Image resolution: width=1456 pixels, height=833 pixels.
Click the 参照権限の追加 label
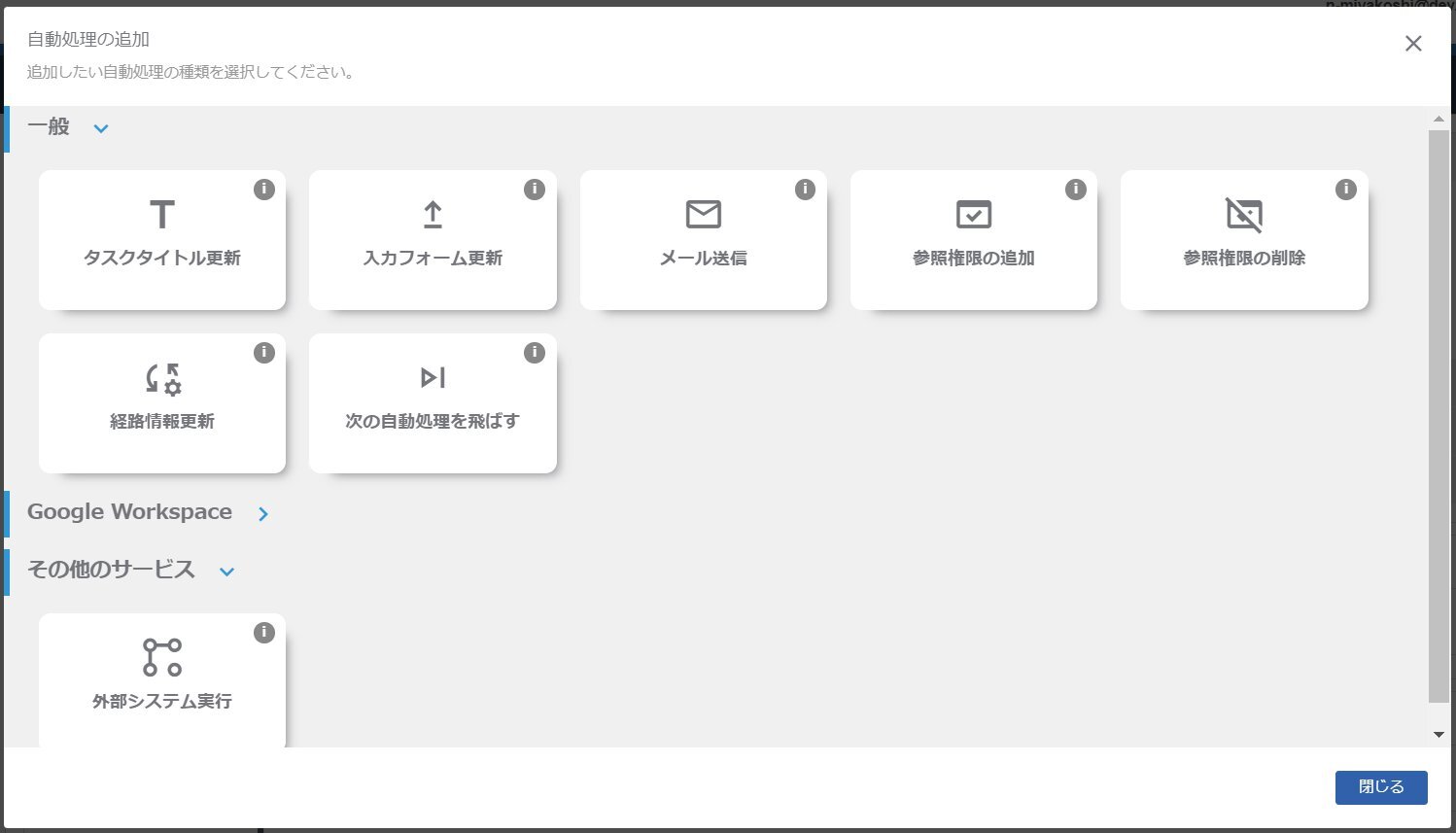coord(974,259)
